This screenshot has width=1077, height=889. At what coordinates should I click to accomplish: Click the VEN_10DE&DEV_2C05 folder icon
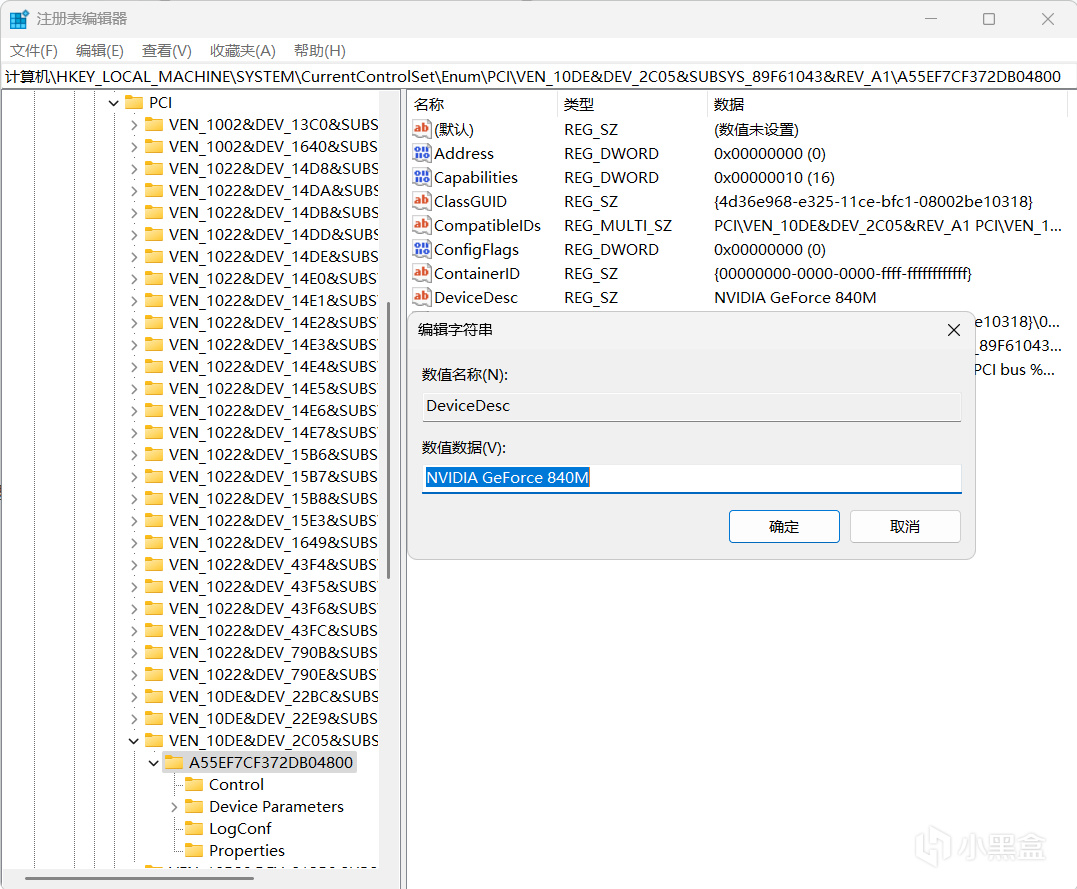click(x=155, y=741)
